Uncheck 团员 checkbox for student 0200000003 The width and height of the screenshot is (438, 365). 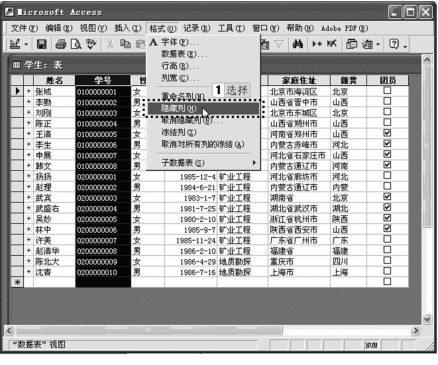coord(387,197)
